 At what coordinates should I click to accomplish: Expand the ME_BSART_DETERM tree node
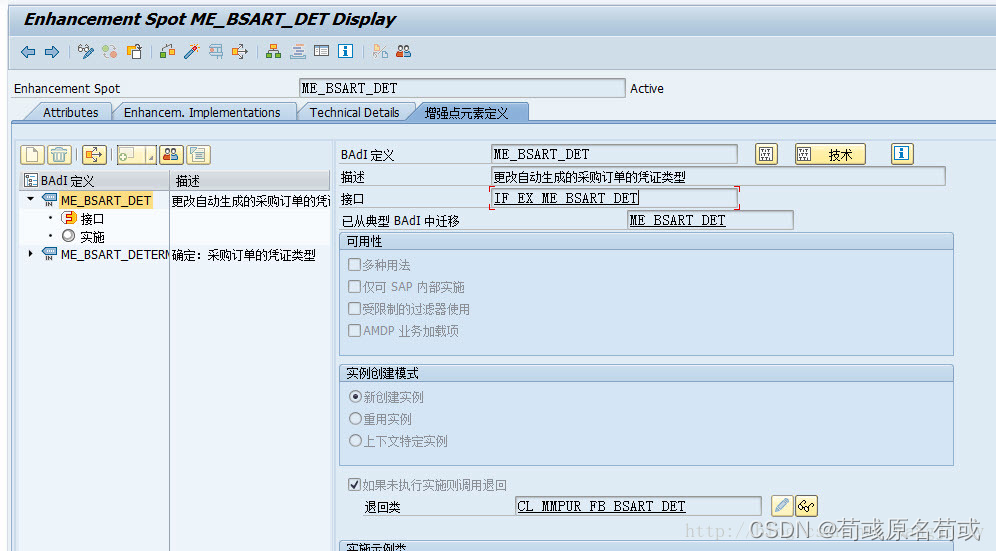point(30,254)
